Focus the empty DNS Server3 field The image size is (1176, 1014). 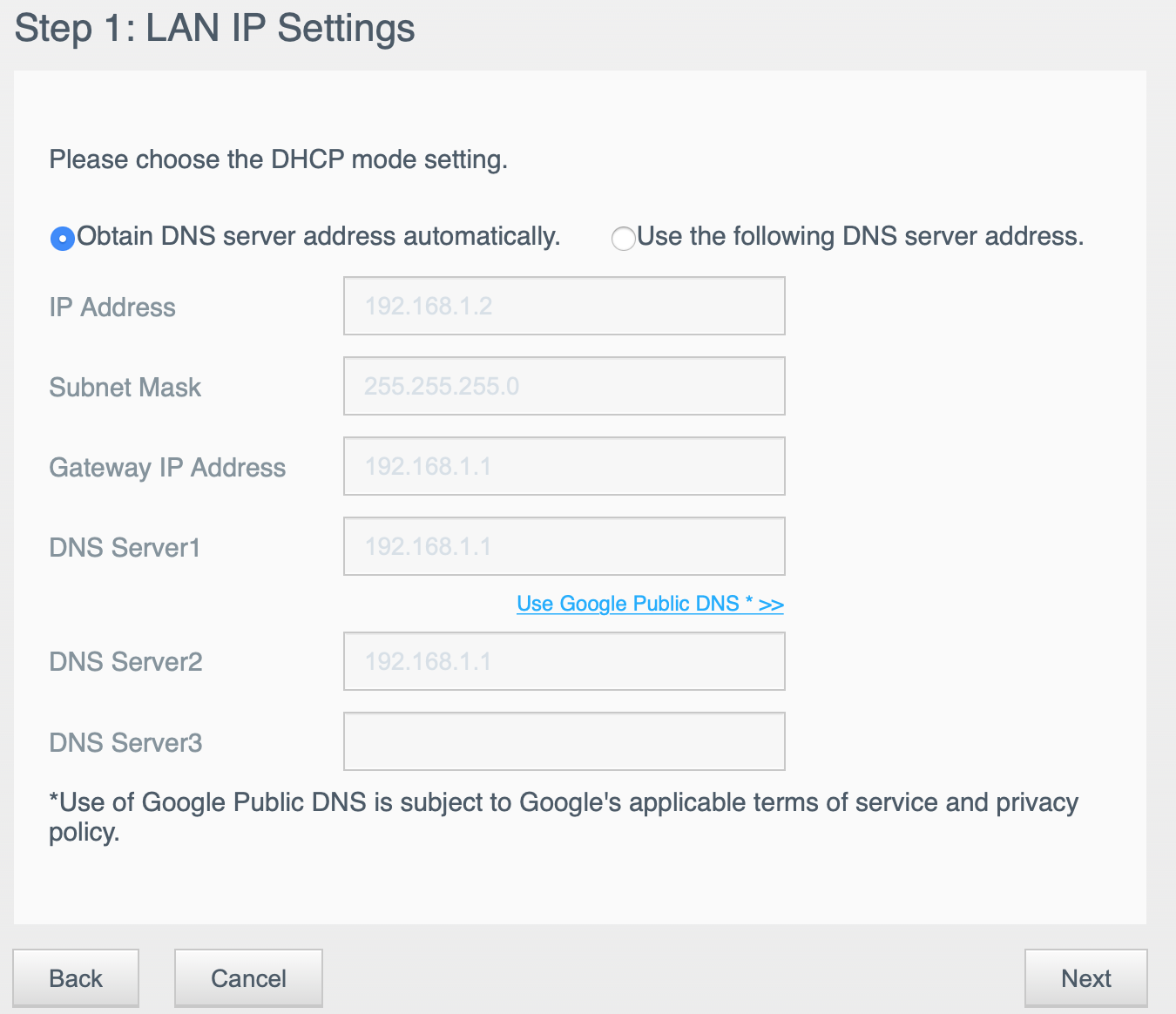point(564,741)
